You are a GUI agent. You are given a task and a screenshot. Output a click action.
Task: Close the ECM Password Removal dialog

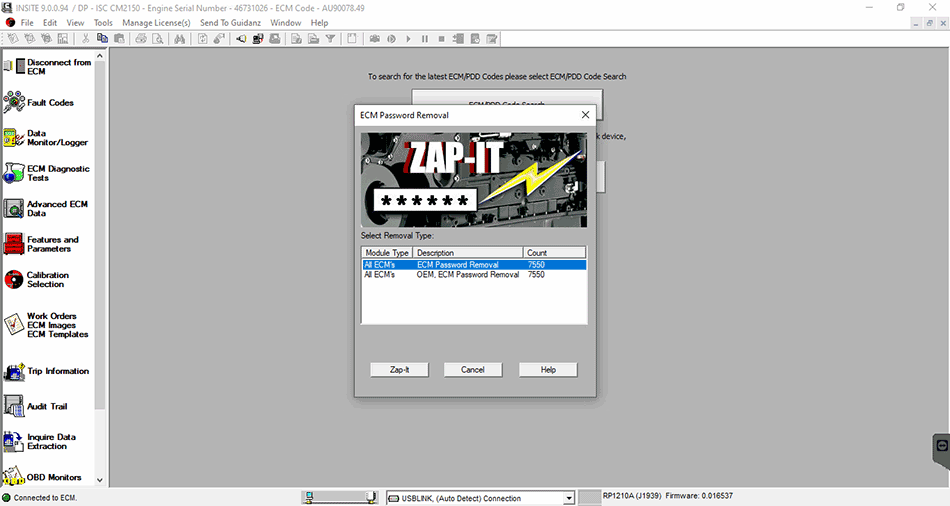(x=585, y=115)
